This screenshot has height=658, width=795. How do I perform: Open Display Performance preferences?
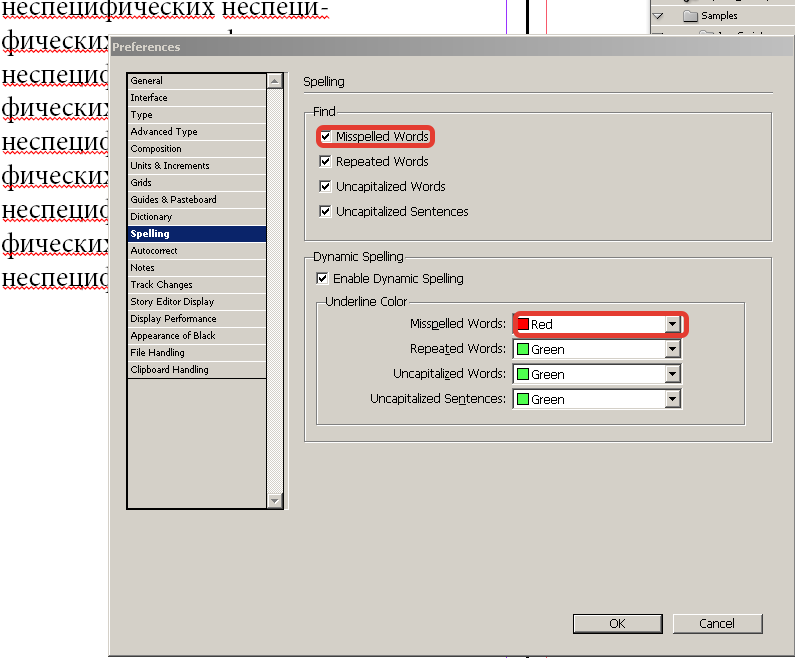coord(197,318)
